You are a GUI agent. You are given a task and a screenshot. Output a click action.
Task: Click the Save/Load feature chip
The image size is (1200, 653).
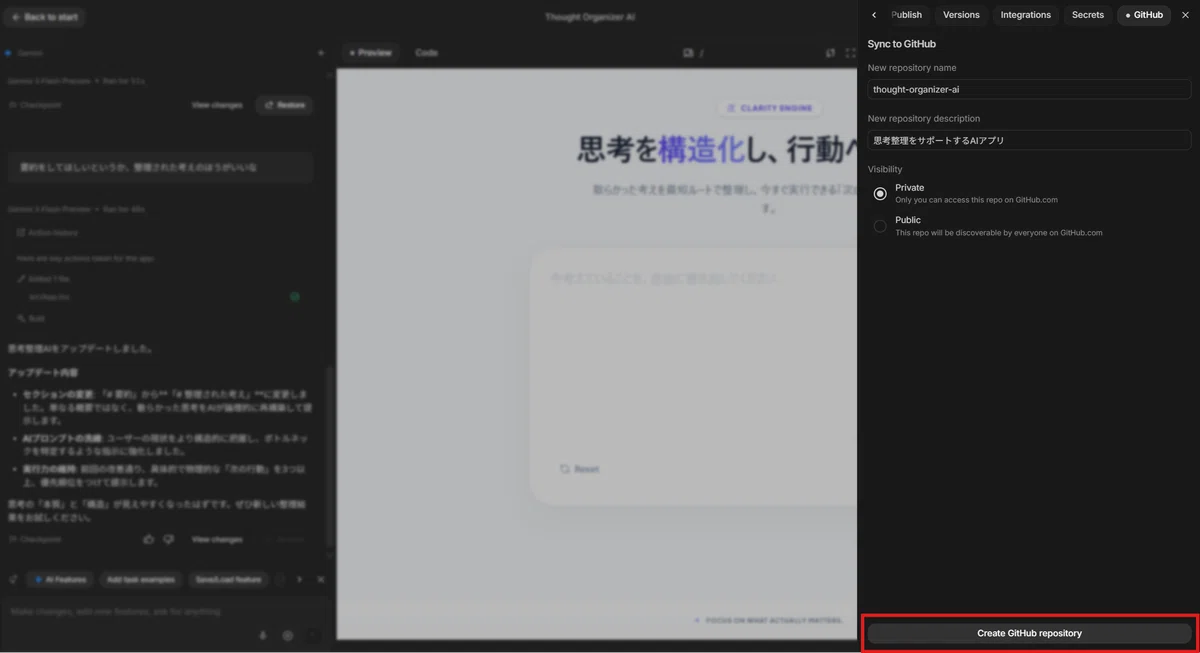click(228, 579)
